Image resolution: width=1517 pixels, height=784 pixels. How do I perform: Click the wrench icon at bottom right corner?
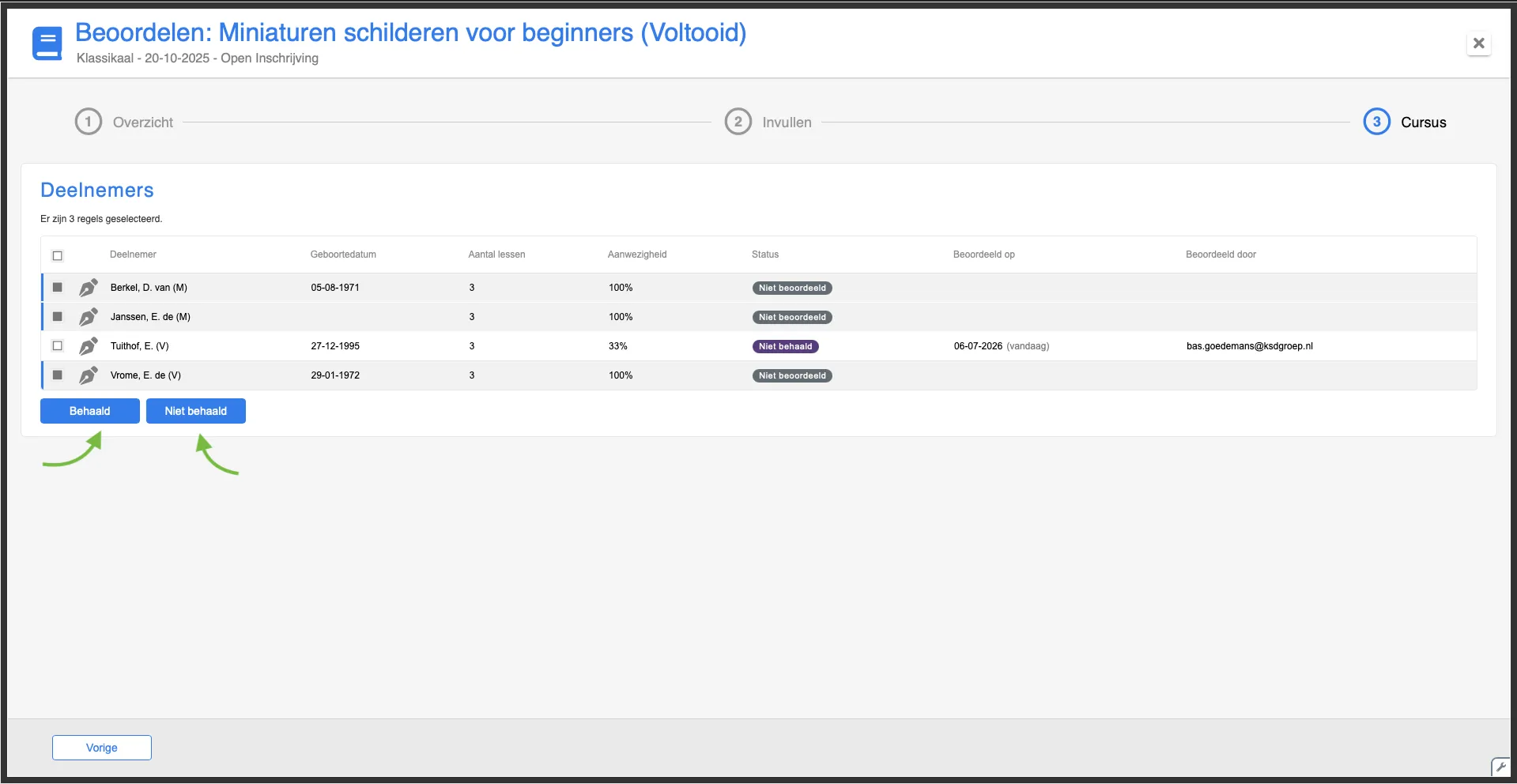(x=1500, y=767)
